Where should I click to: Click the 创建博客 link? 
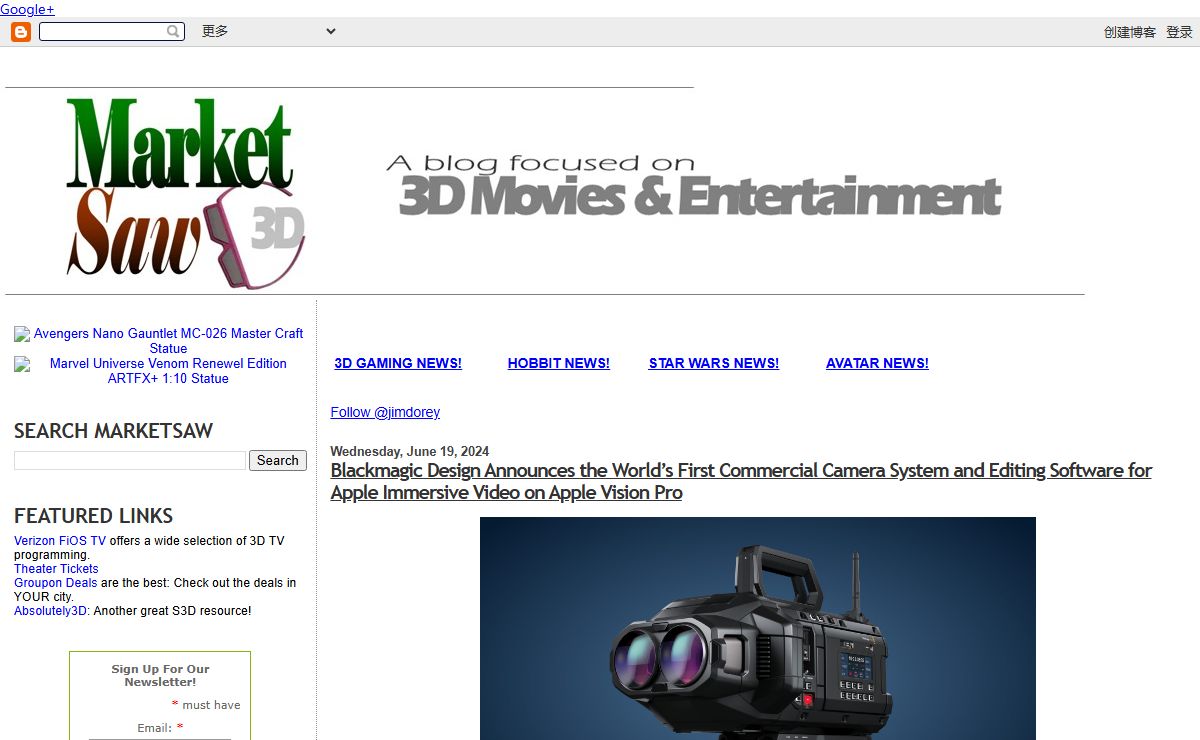(x=1130, y=32)
